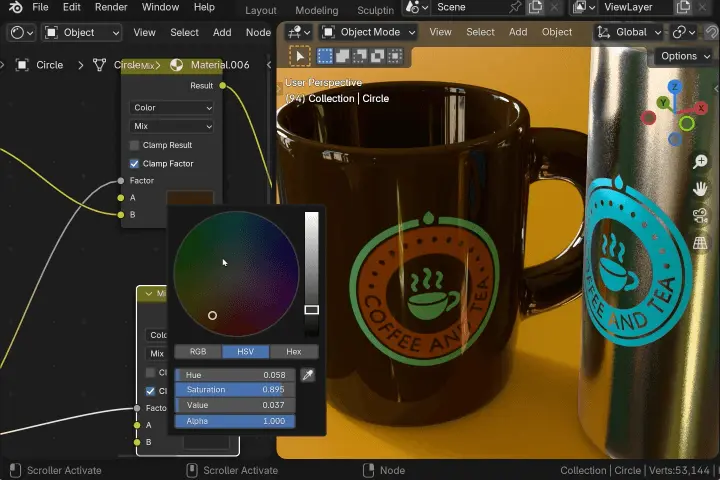The height and width of the screenshot is (480, 720).
Task: Switch to the Layout workspace tab
Action: coord(260,10)
